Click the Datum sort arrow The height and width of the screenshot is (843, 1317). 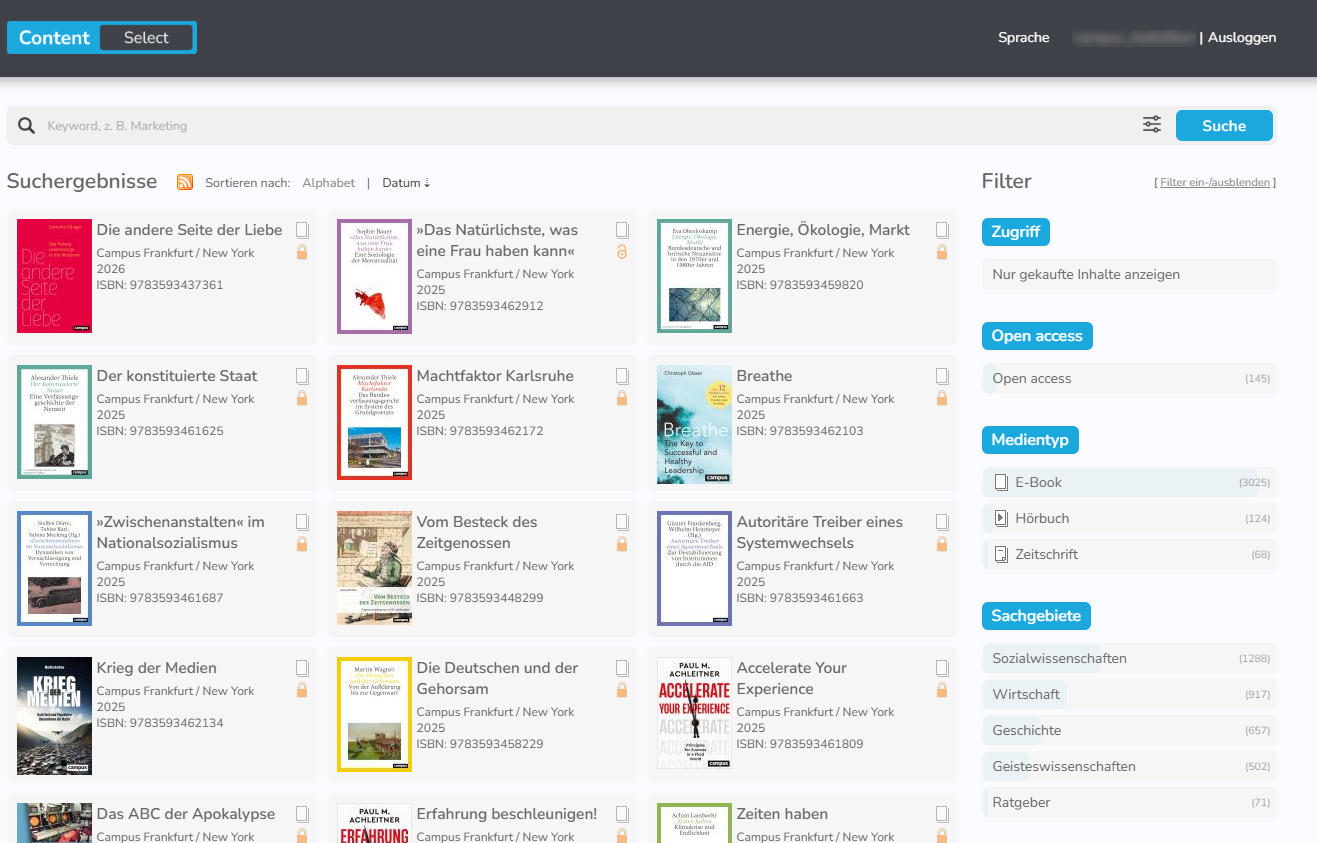[425, 182]
